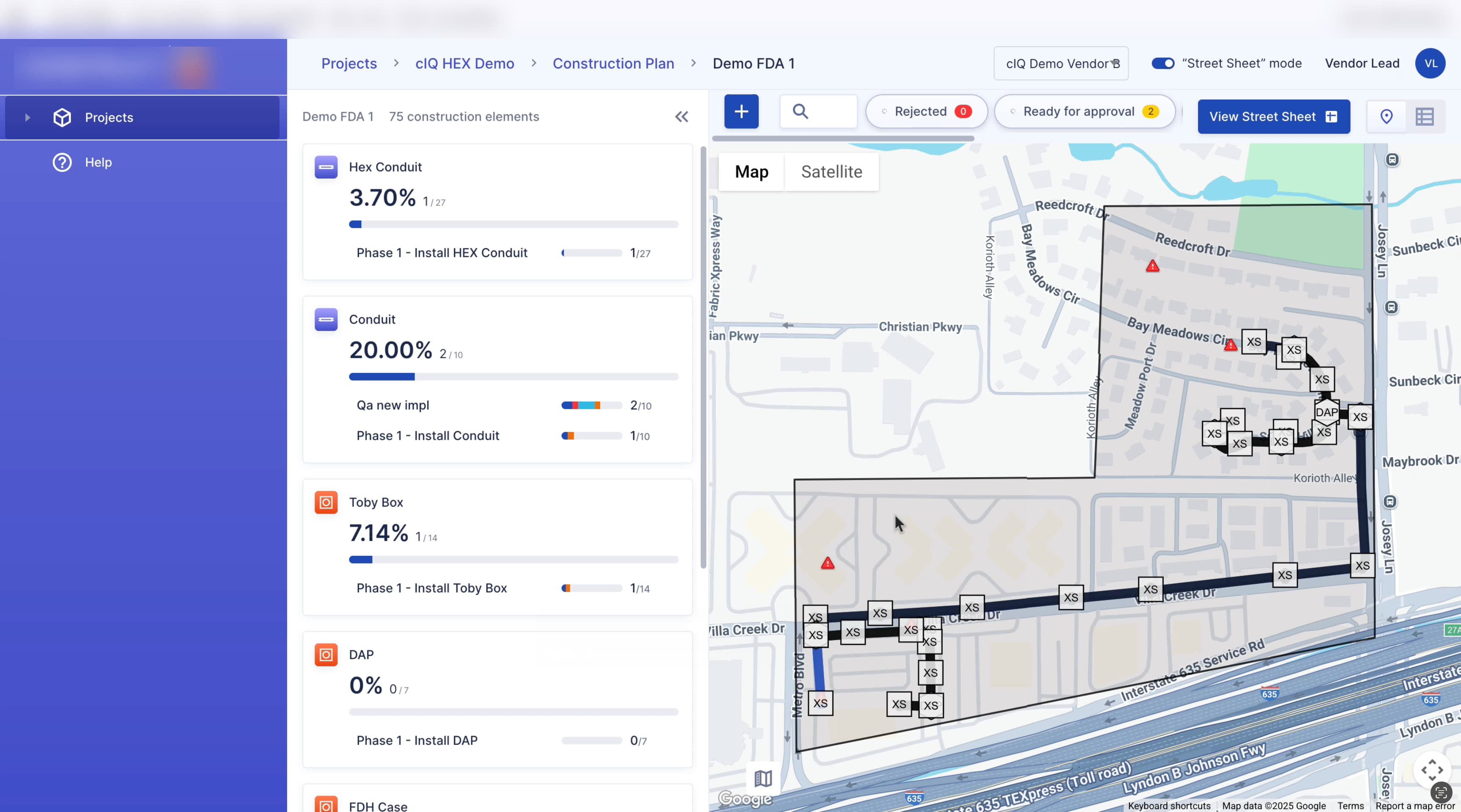Click the Conduit 20.00% progress bar

pyautogui.click(x=513, y=377)
